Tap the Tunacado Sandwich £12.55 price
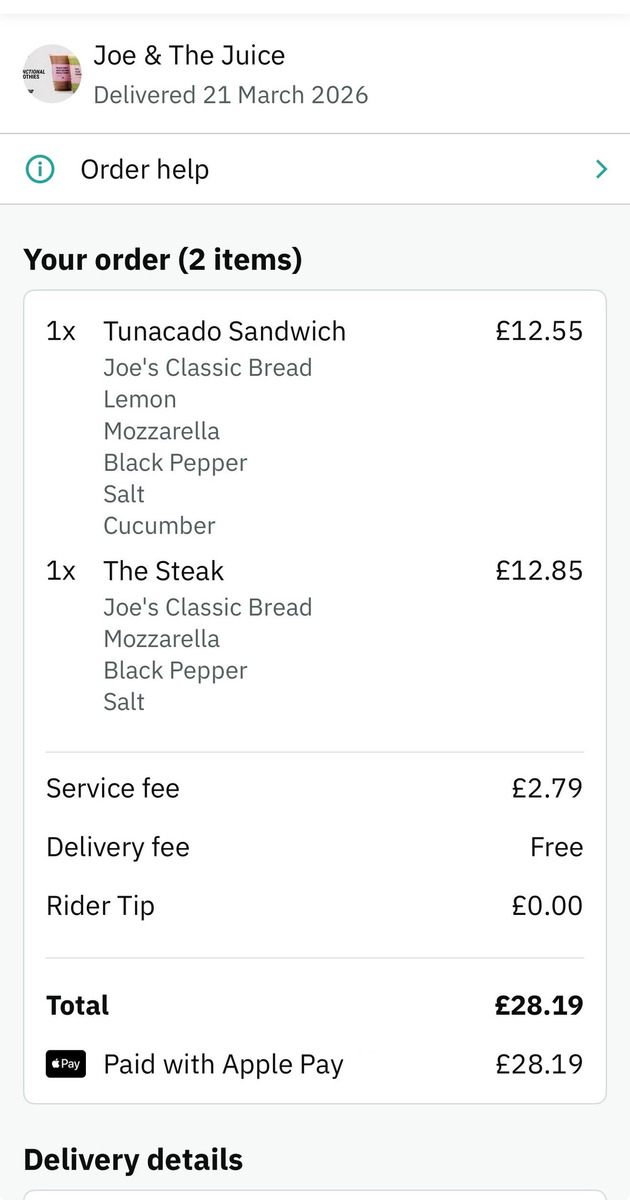The width and height of the screenshot is (630, 1200). (539, 331)
